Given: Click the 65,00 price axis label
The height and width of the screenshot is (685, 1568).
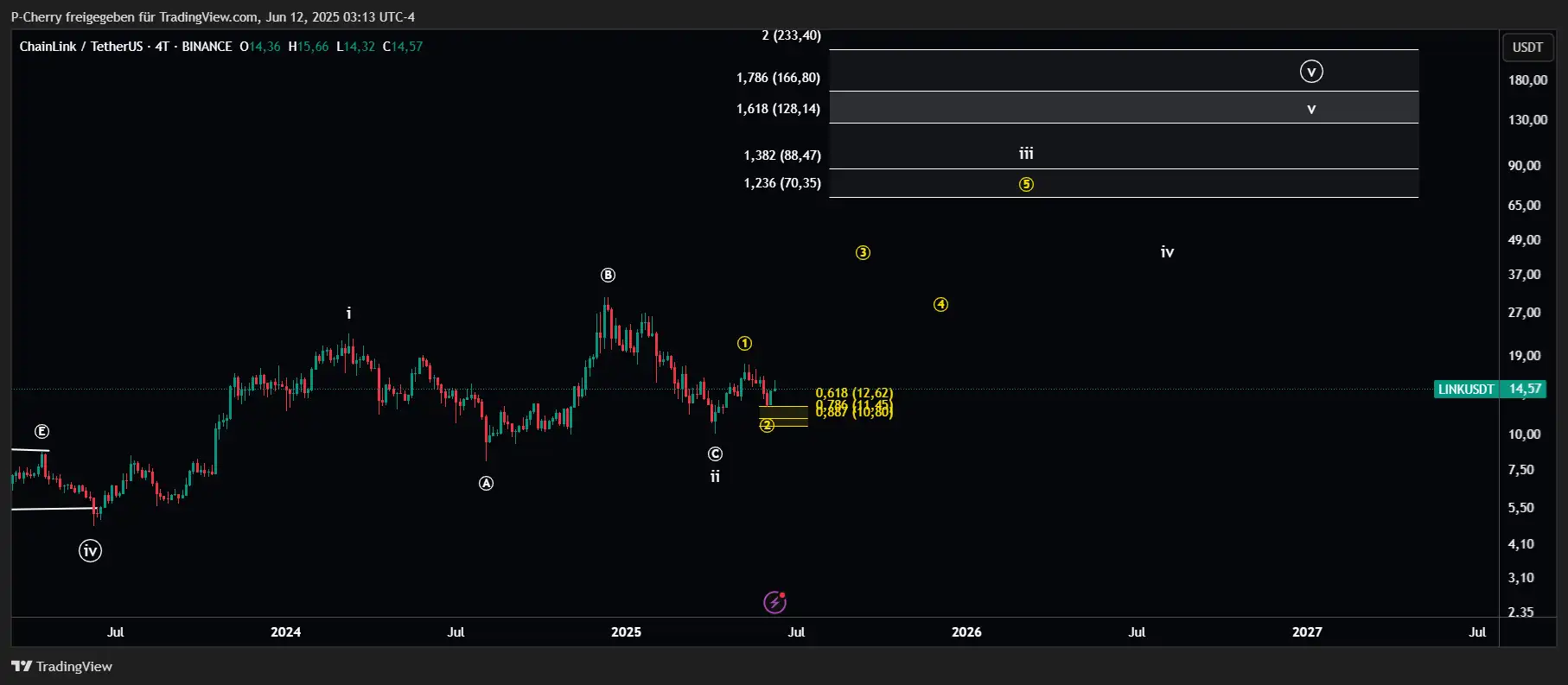Looking at the screenshot, I should [1524, 206].
